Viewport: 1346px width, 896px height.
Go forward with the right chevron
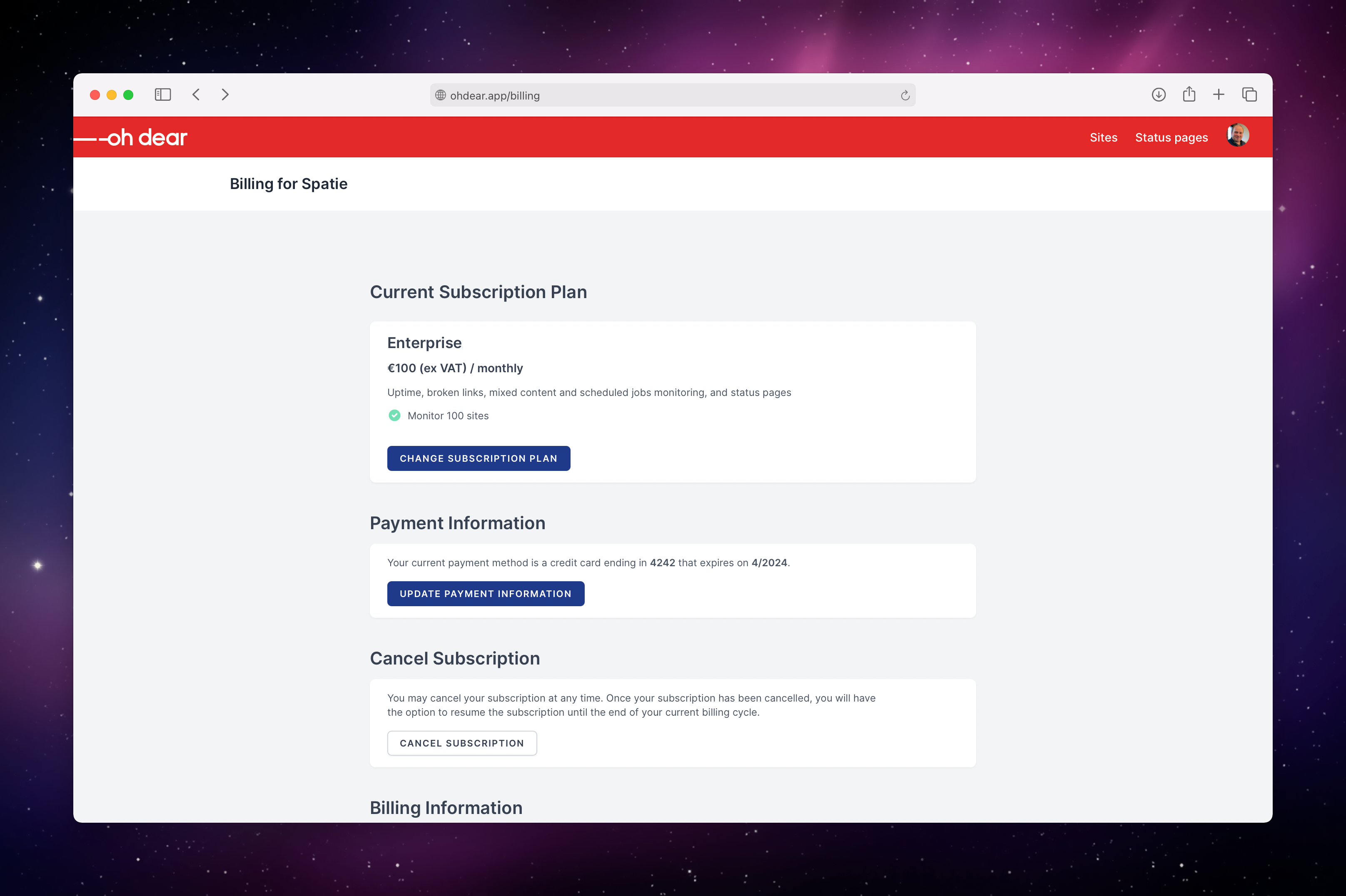[225, 95]
